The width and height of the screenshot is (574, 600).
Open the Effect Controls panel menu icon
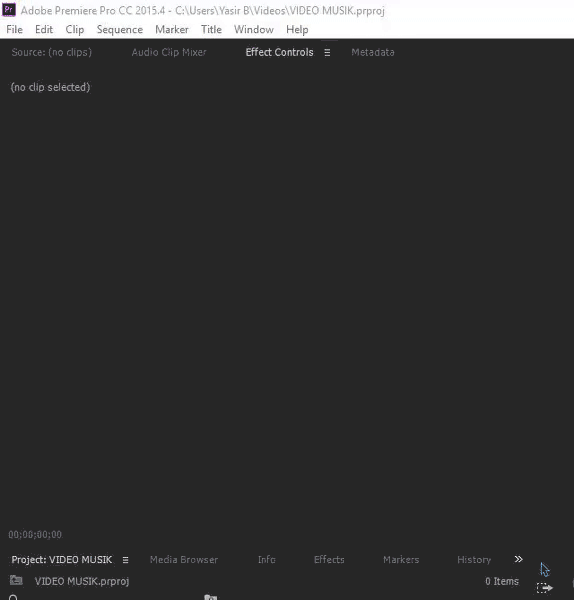click(327, 52)
